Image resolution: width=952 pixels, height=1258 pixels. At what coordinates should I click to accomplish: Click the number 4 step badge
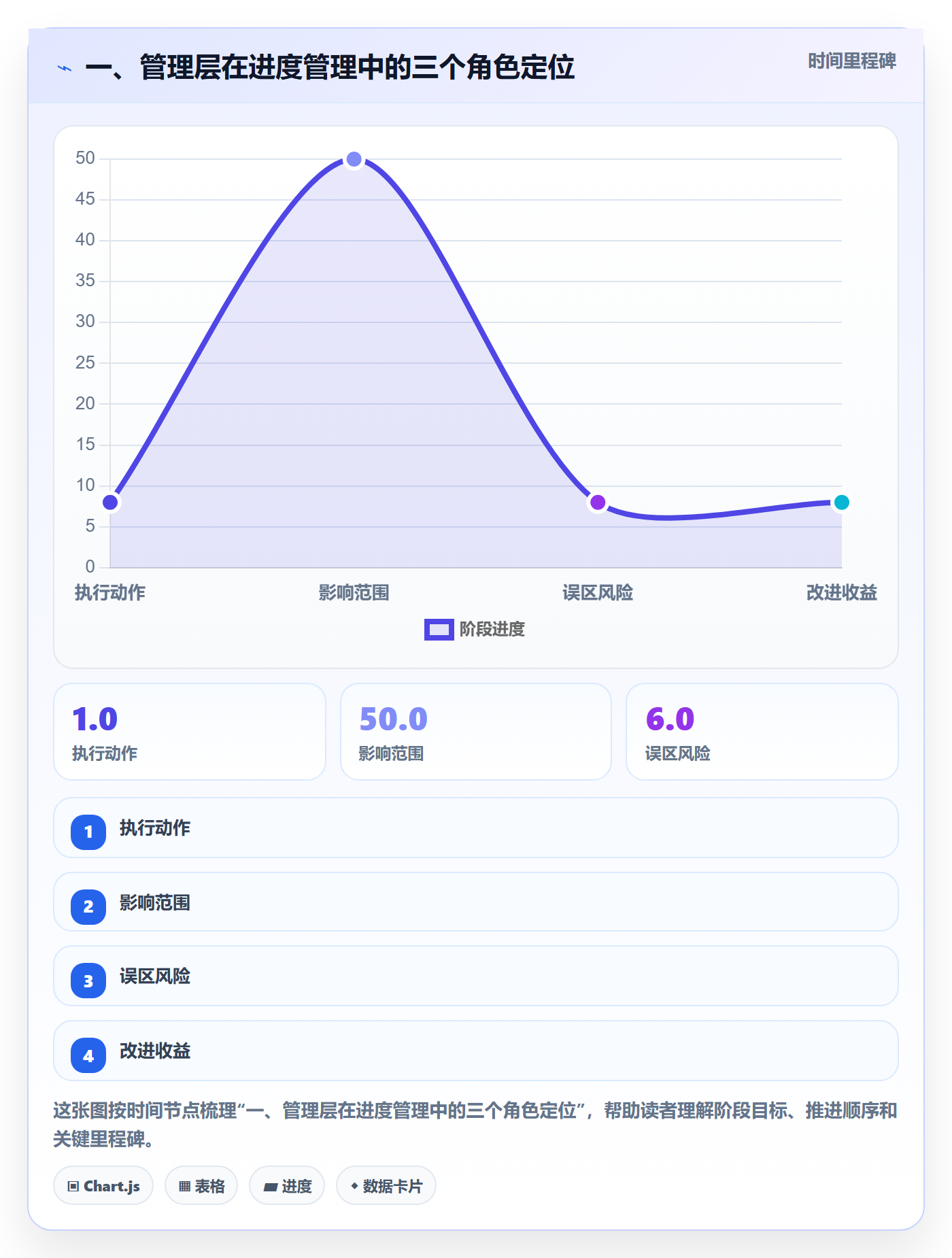coord(88,1055)
